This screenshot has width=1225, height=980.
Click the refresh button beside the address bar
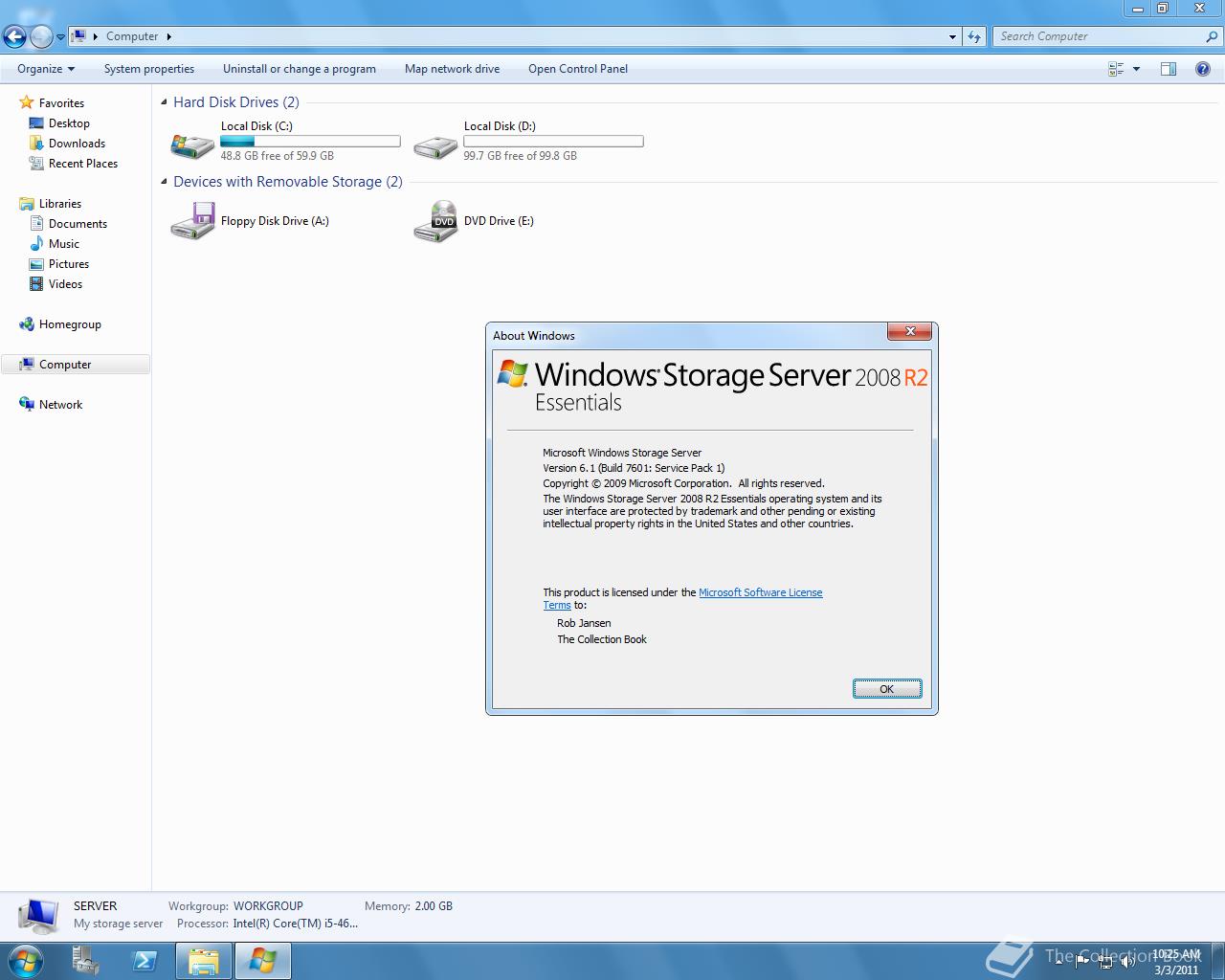click(974, 36)
